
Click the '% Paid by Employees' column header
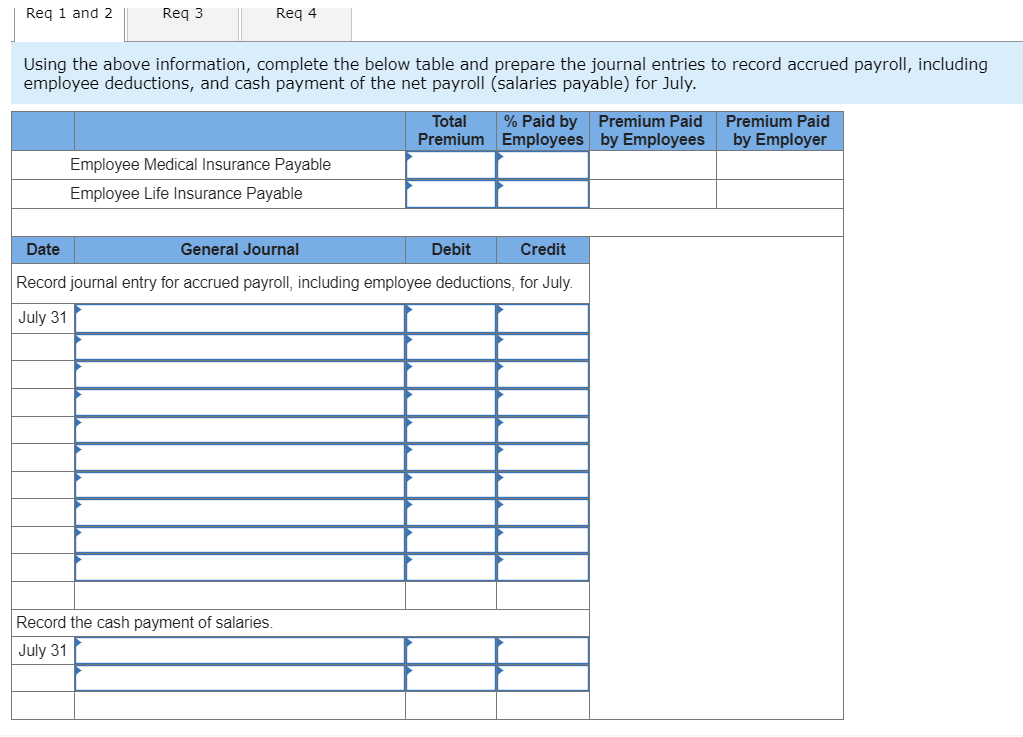(543, 130)
